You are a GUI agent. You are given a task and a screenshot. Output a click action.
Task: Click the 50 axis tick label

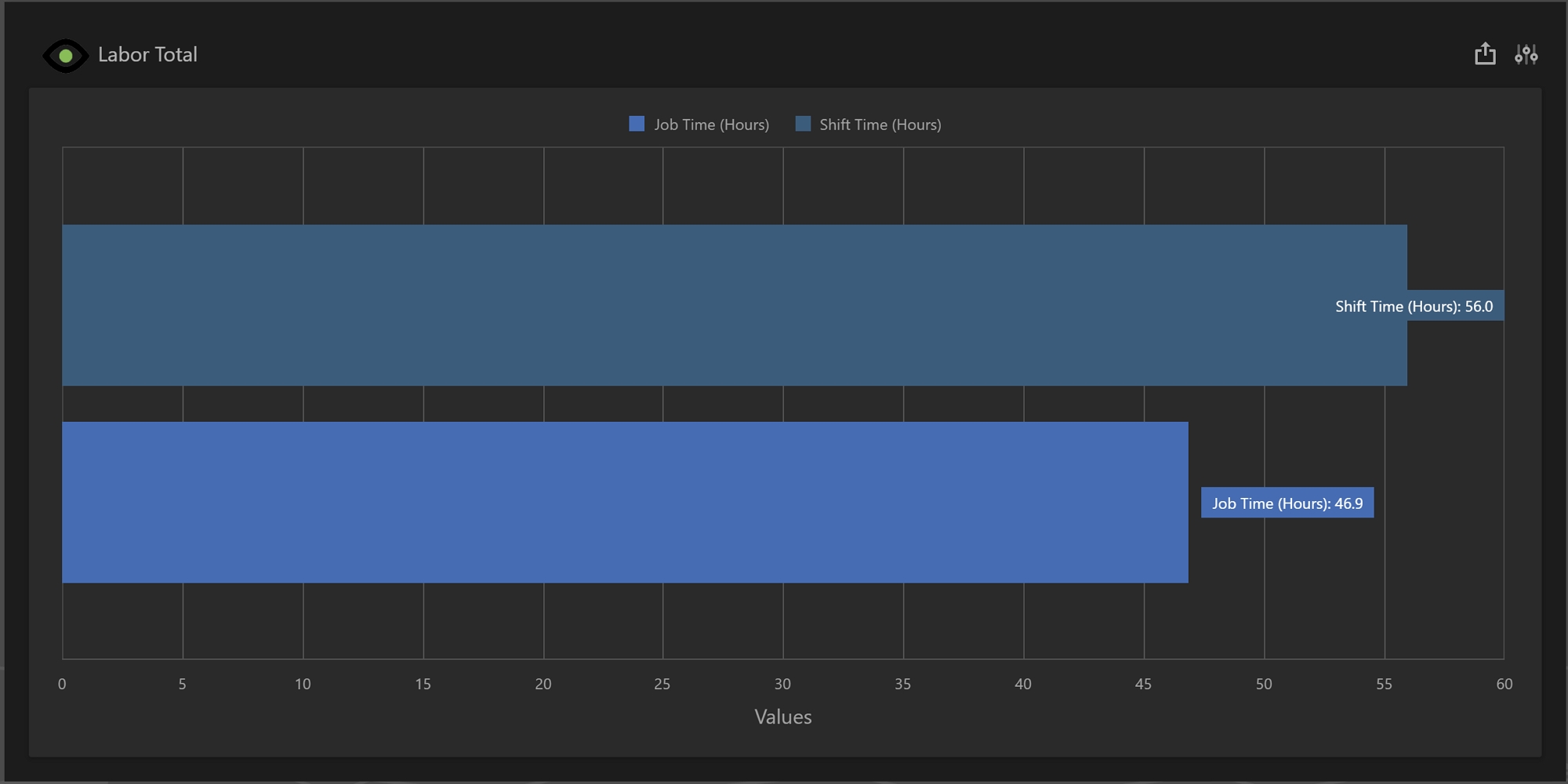1264,684
